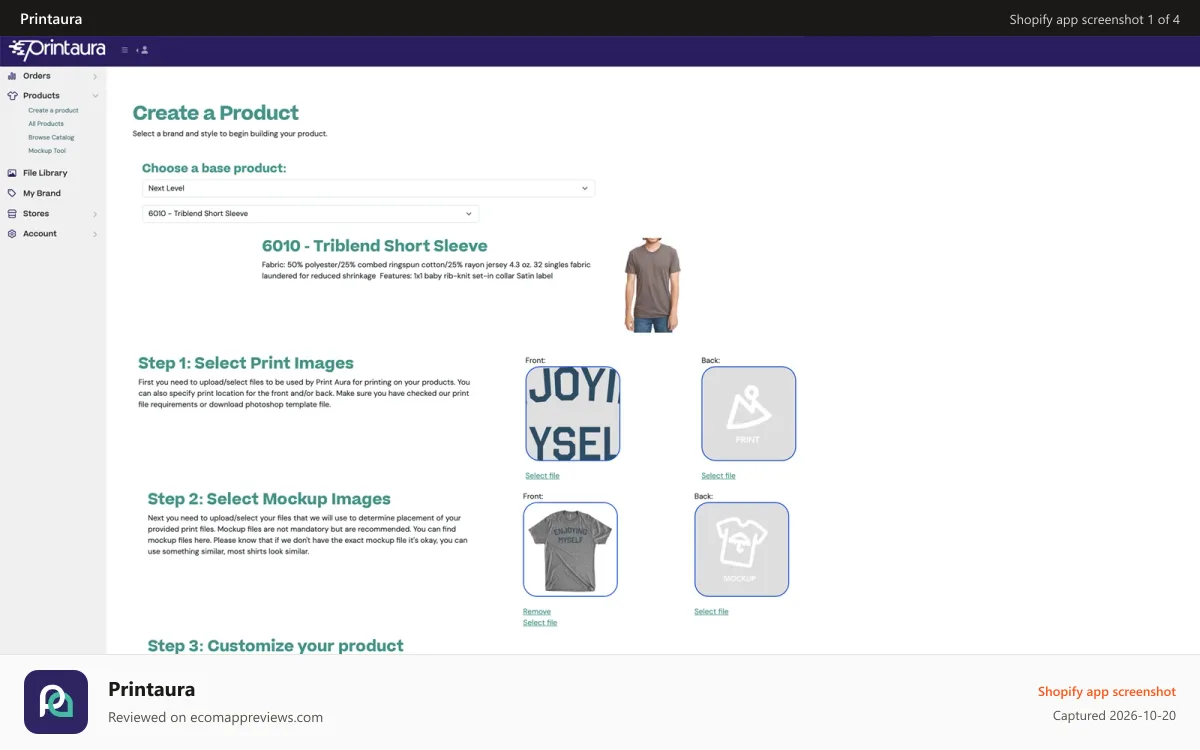Click Select file under front mockup
This screenshot has height=750, width=1200.
click(x=540, y=623)
